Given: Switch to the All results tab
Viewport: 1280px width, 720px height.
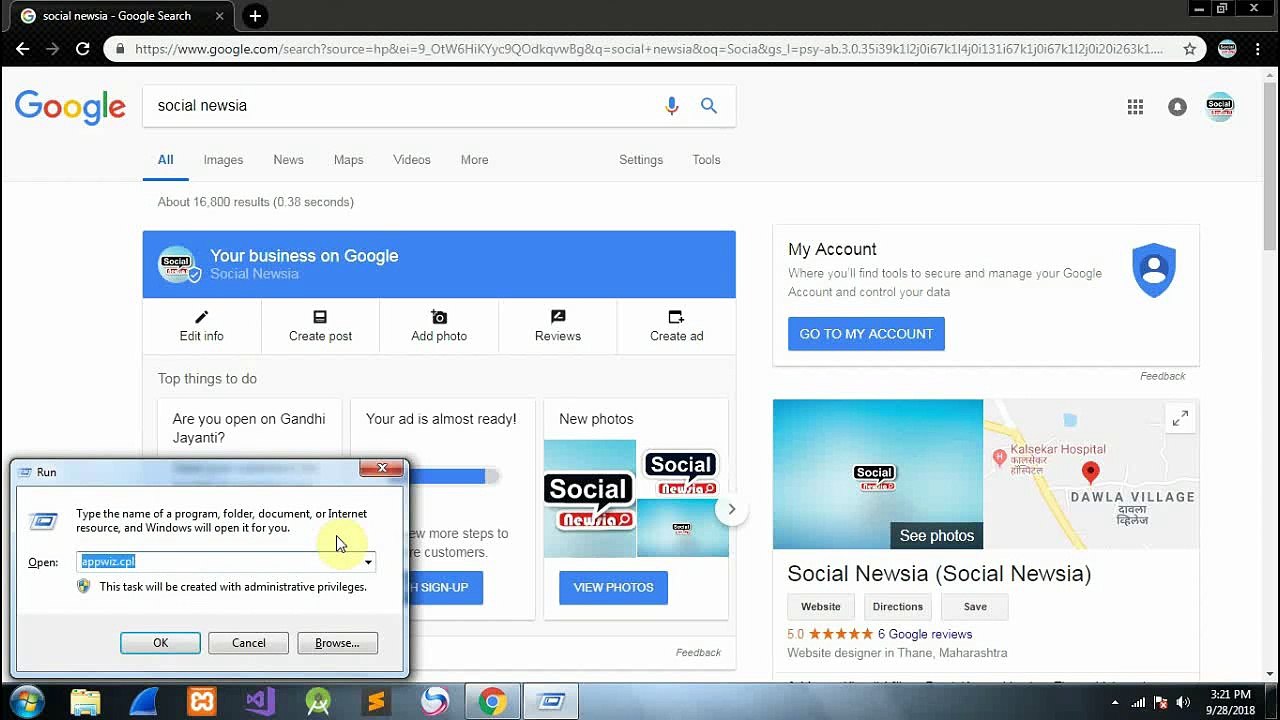Looking at the screenshot, I should click(165, 160).
